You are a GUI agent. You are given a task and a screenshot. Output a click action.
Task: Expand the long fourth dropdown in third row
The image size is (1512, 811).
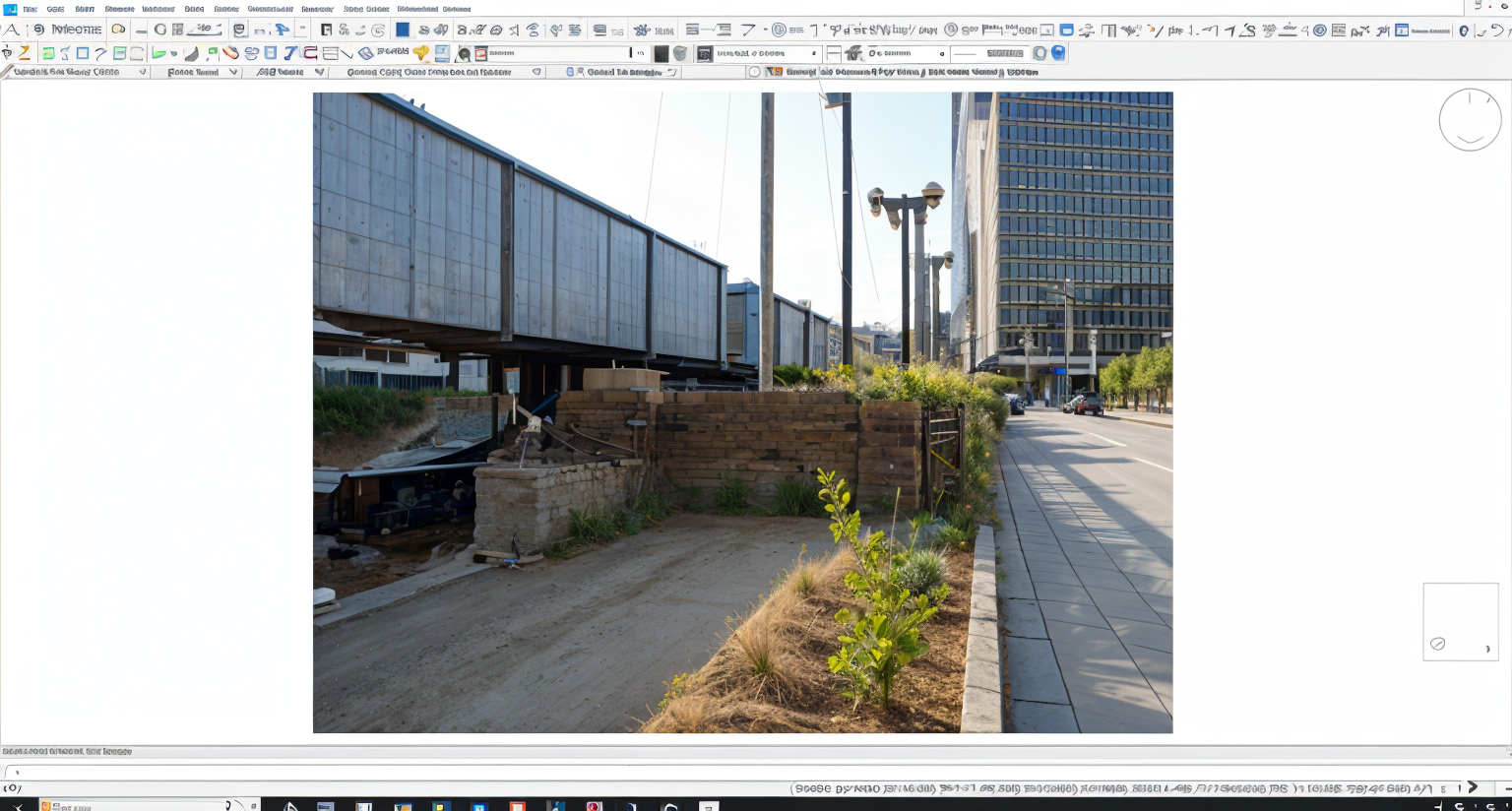coord(536,72)
